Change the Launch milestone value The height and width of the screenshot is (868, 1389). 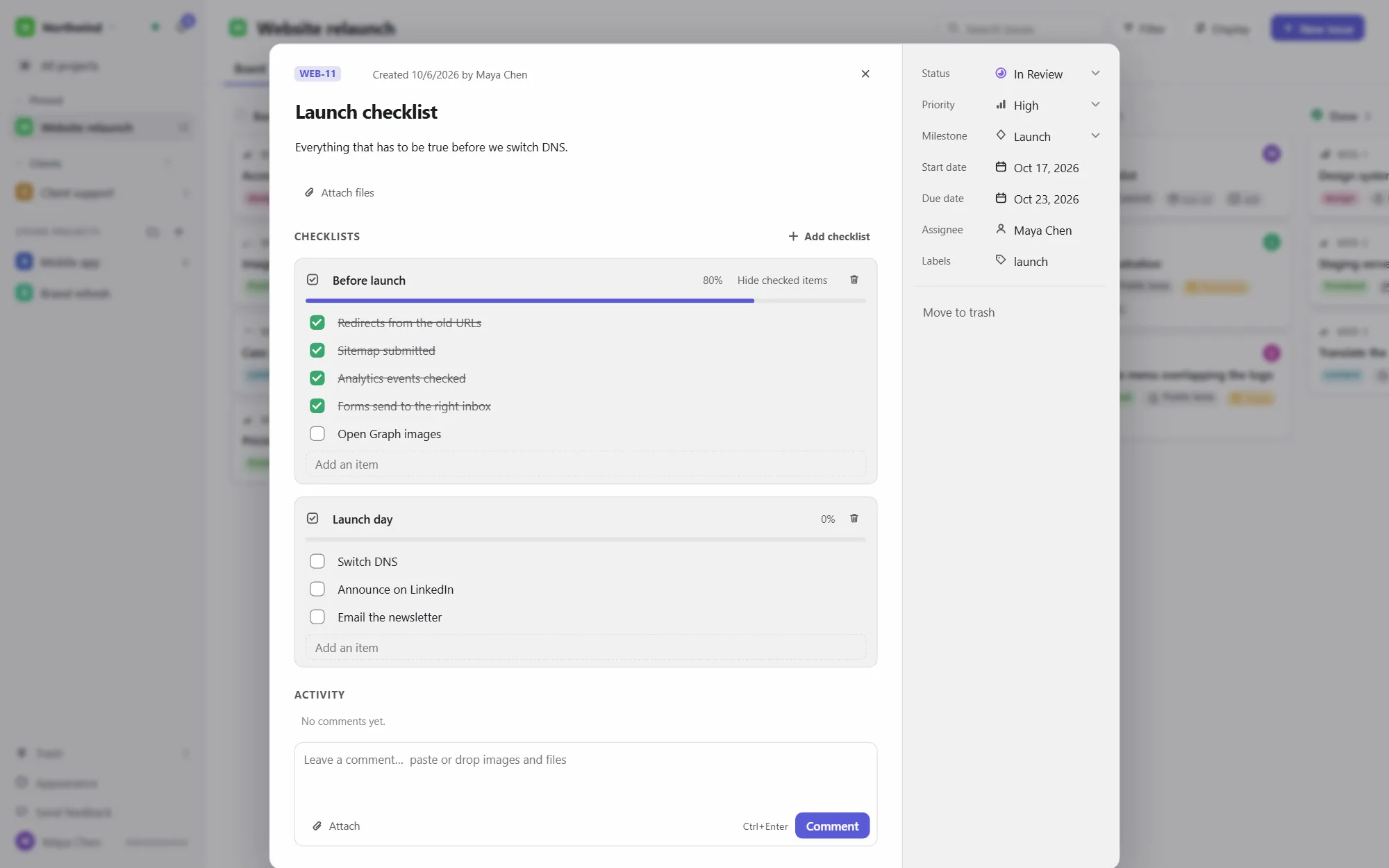pos(1032,137)
